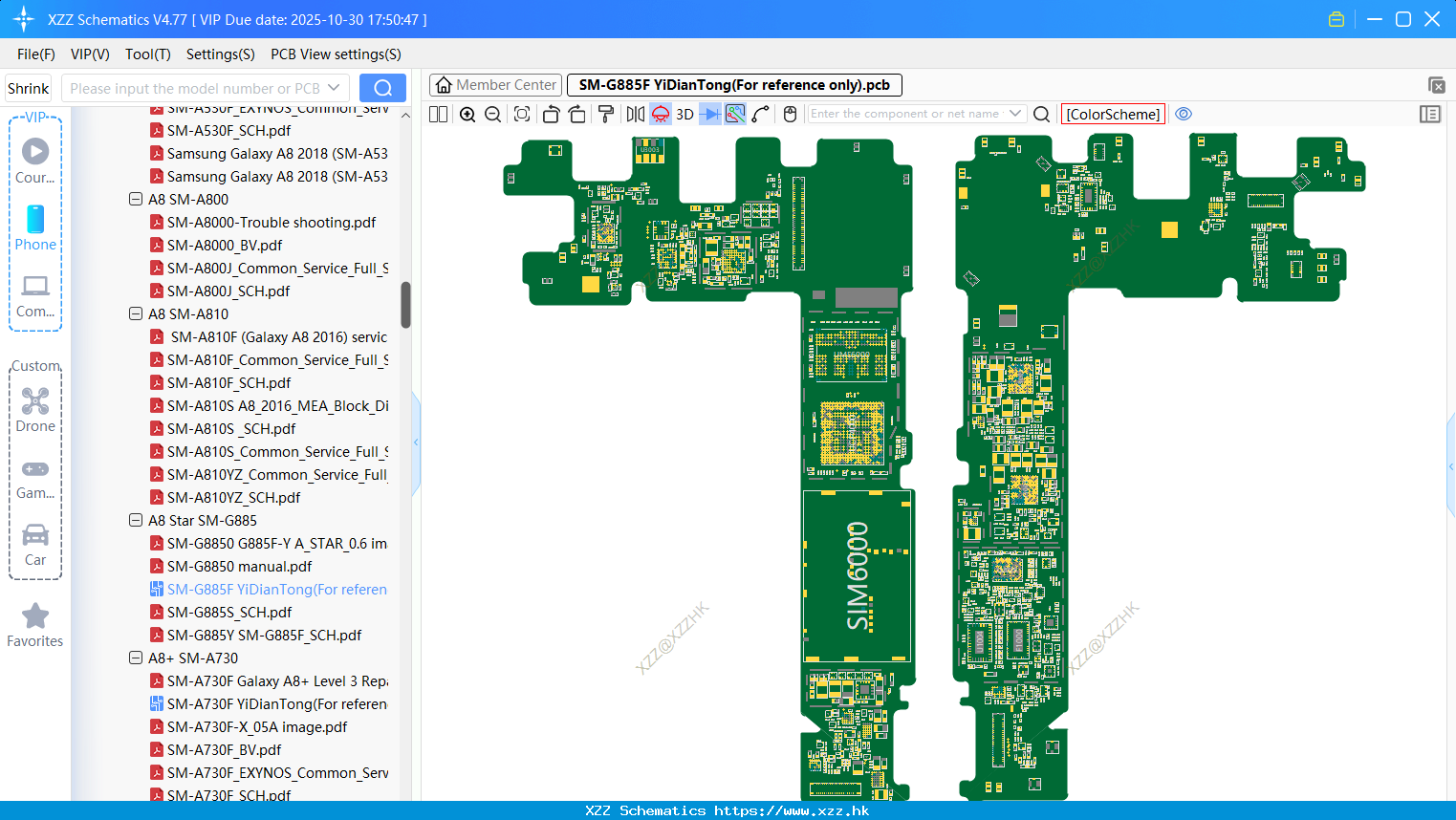
Task: Select the Phone category
Action: [x=35, y=227]
